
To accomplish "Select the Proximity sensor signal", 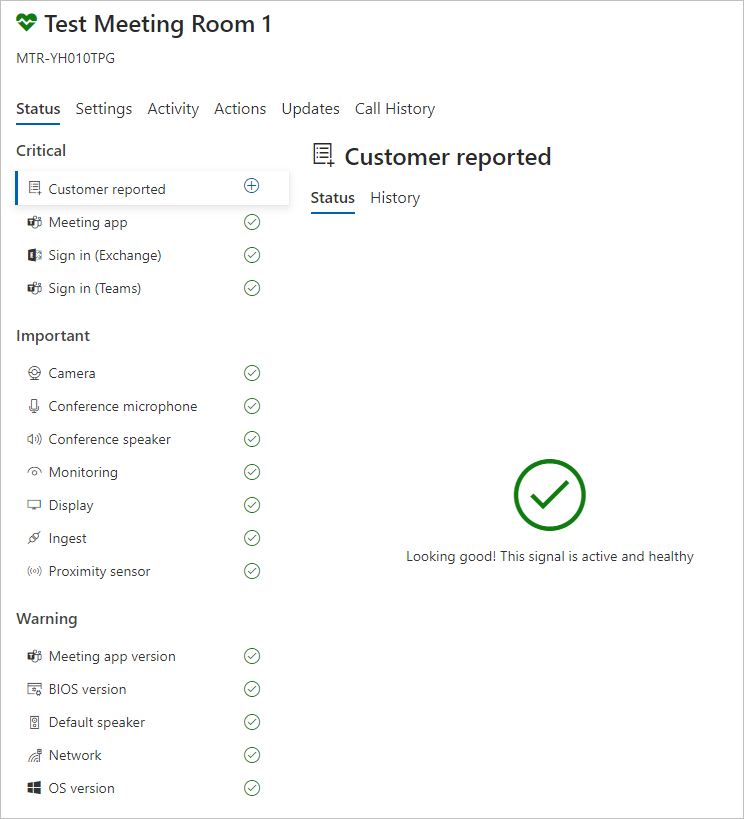I will pos(152,571).
